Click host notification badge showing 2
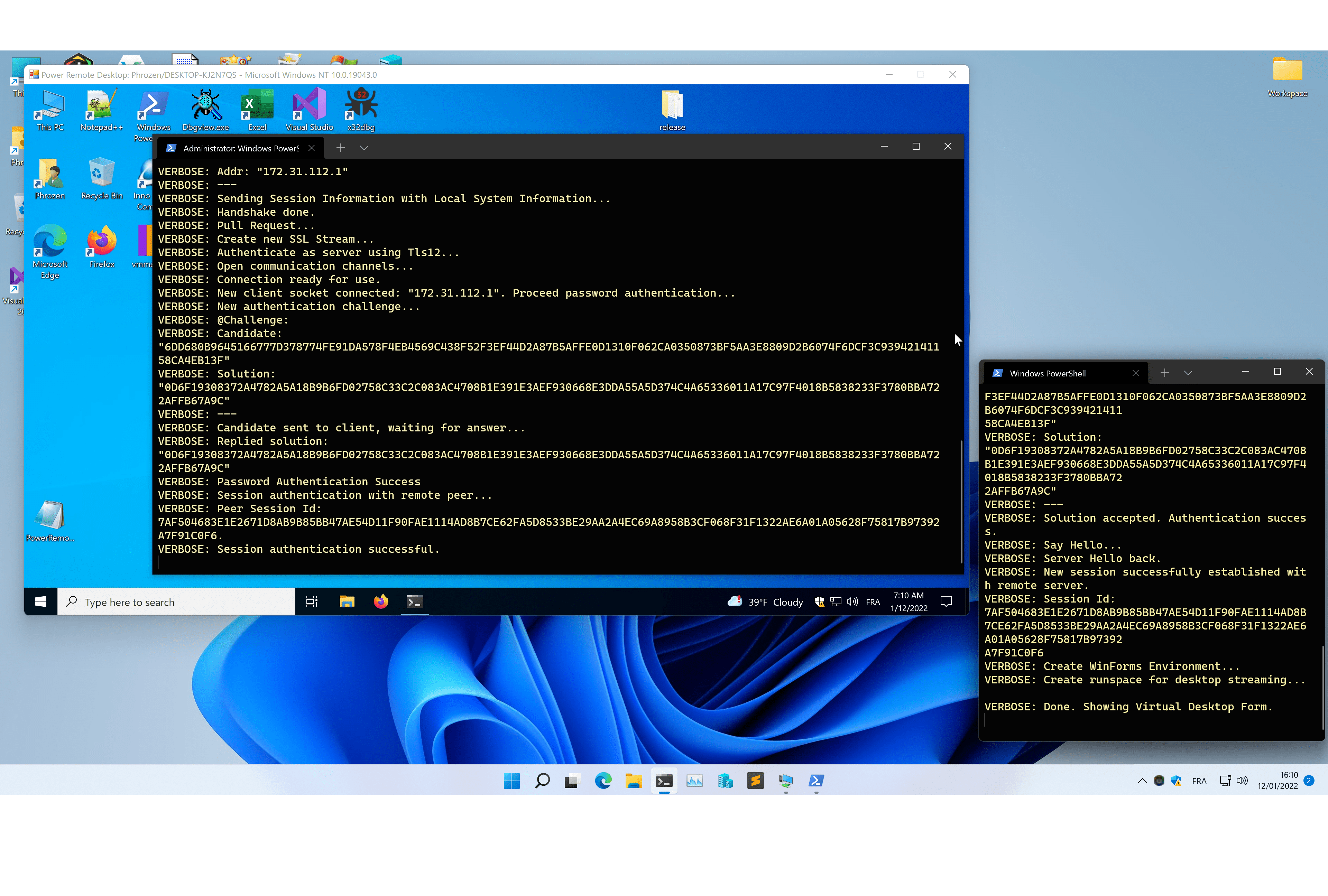The width and height of the screenshot is (1328, 896). pyautogui.click(x=1309, y=780)
